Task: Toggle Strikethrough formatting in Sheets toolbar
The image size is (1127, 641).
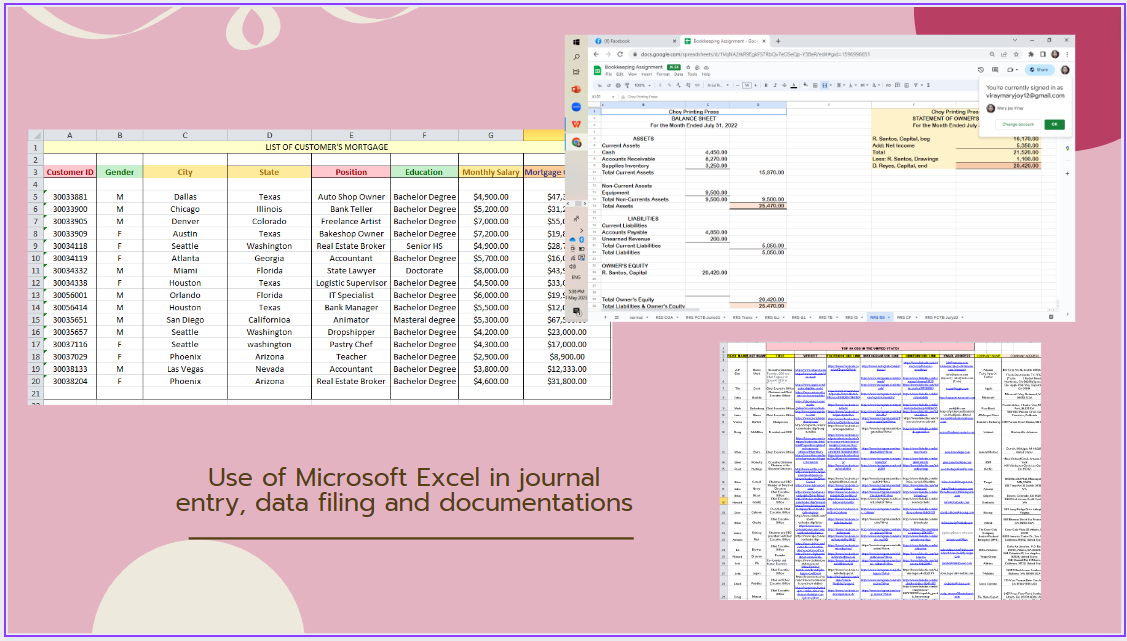Action: click(784, 85)
